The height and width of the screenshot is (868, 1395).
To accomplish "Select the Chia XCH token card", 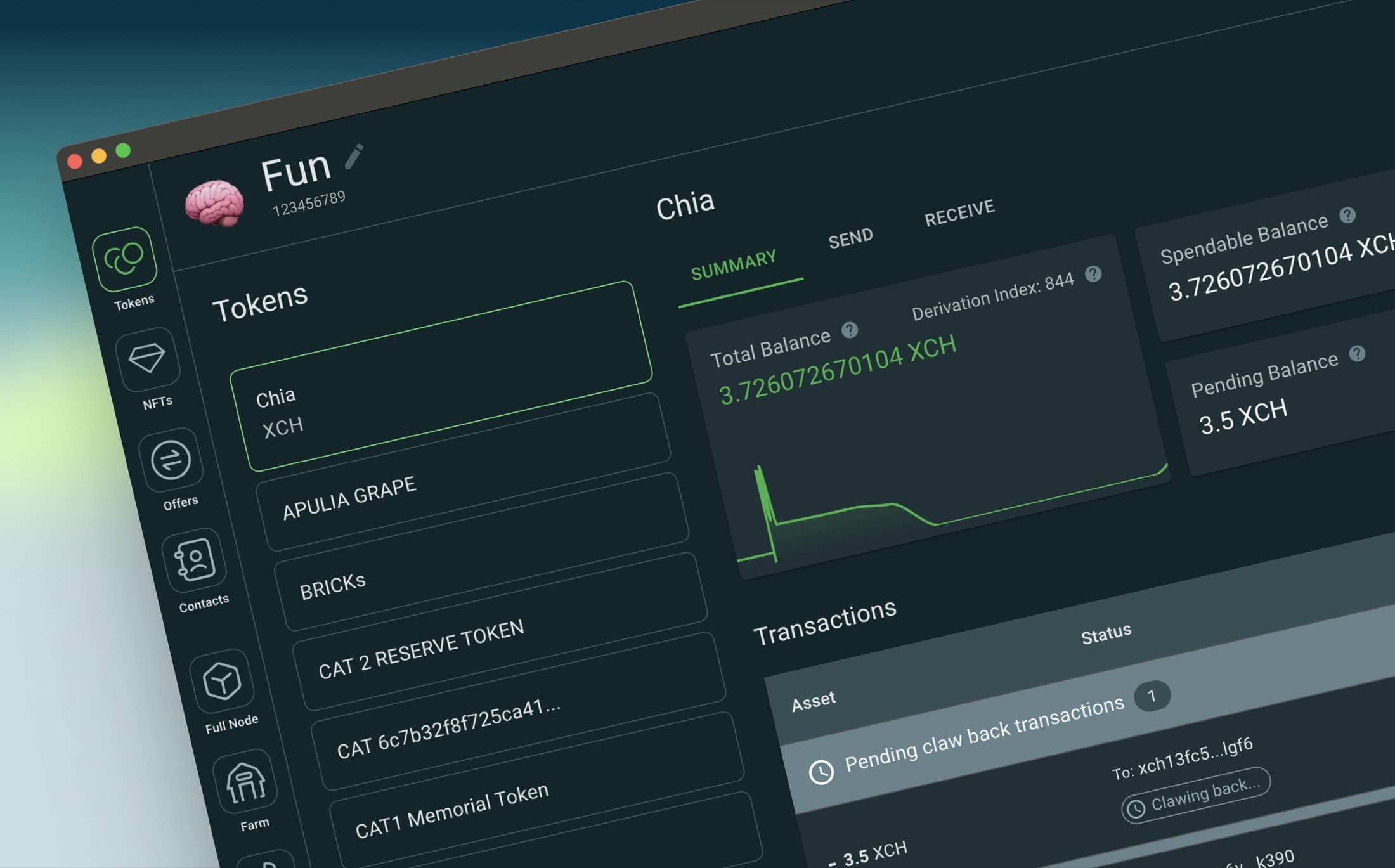I will (442, 375).
